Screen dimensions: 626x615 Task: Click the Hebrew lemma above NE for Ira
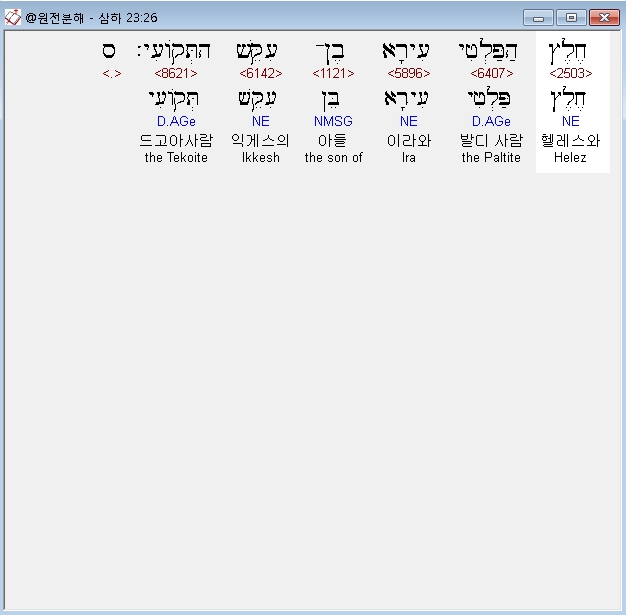click(406, 99)
